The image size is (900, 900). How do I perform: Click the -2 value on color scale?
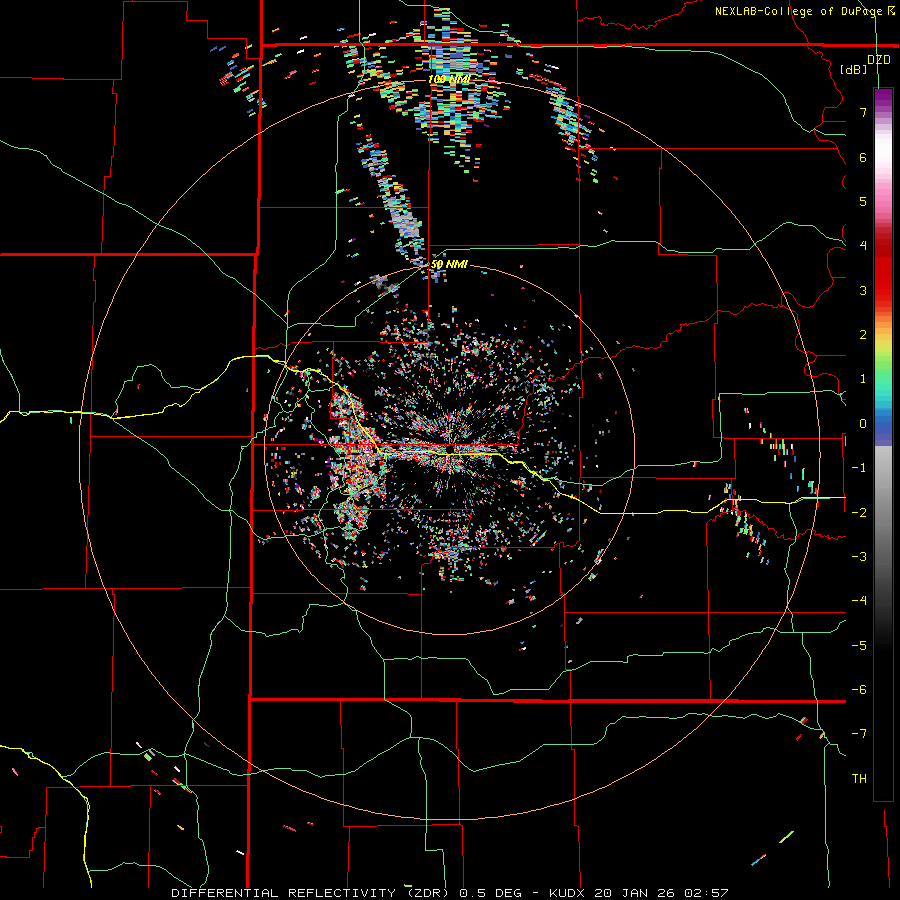(x=859, y=513)
